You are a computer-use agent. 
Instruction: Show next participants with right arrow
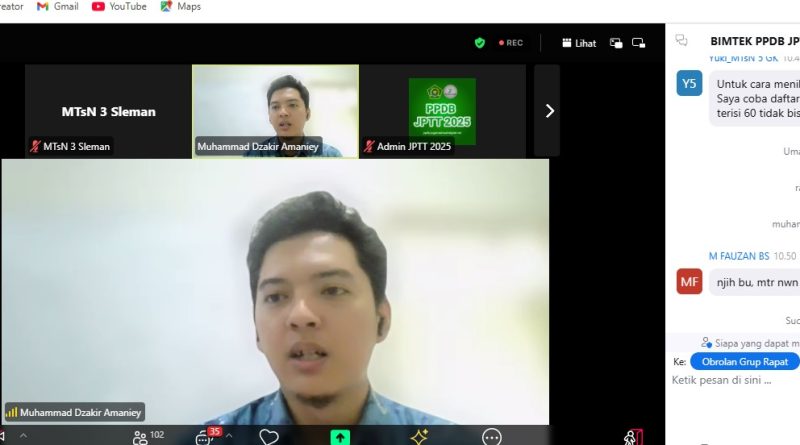click(x=548, y=111)
